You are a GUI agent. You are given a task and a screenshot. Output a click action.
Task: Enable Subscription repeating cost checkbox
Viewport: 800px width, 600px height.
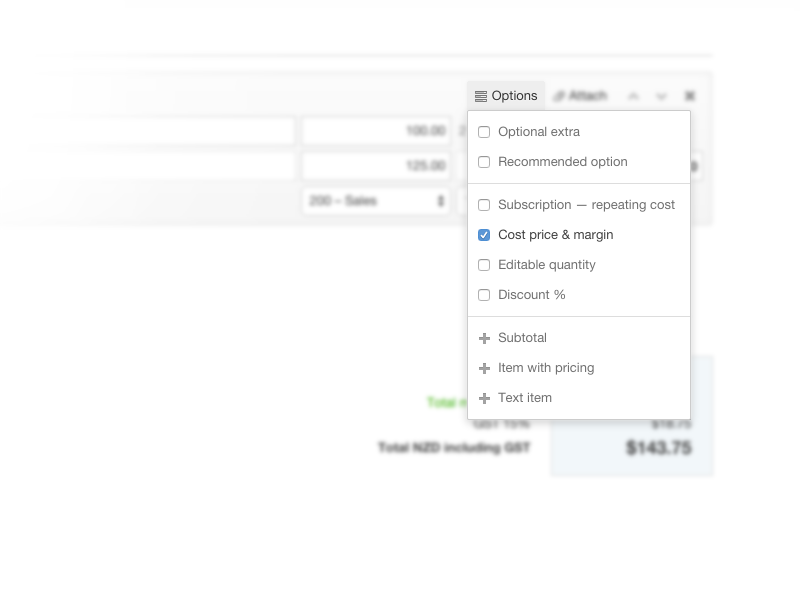[484, 205]
